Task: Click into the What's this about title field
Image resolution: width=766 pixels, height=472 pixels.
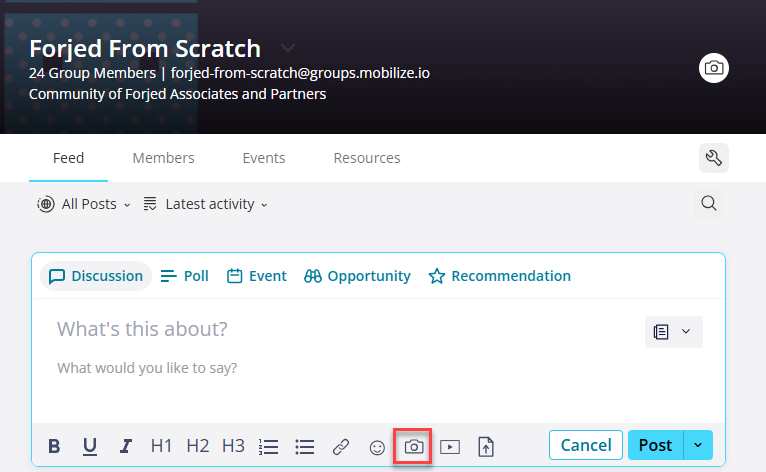Action: (x=342, y=329)
